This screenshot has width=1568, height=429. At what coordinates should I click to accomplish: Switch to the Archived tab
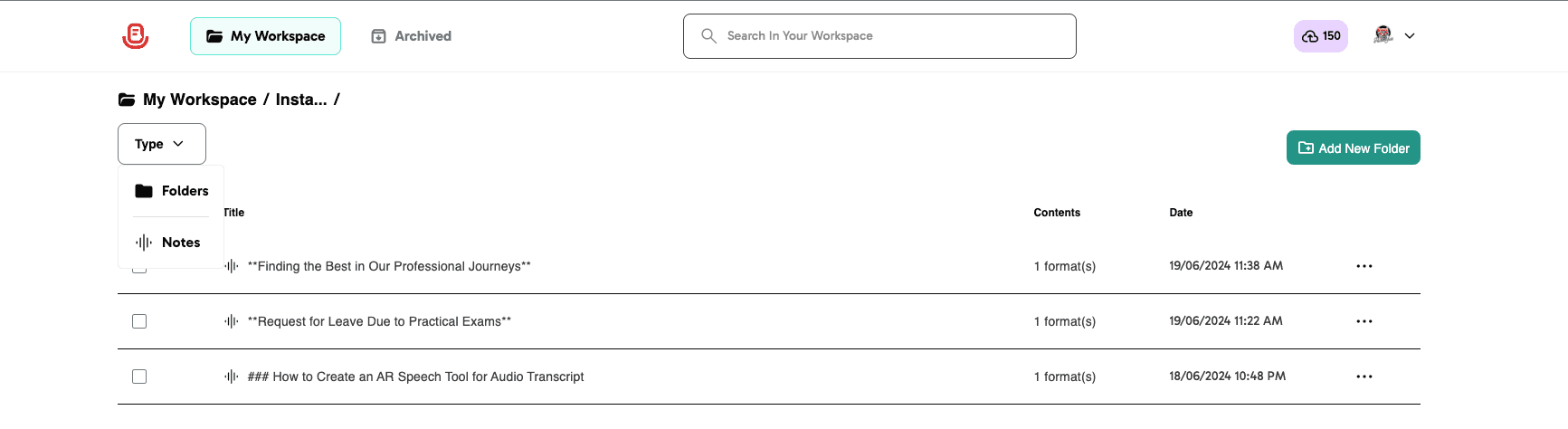(x=412, y=36)
